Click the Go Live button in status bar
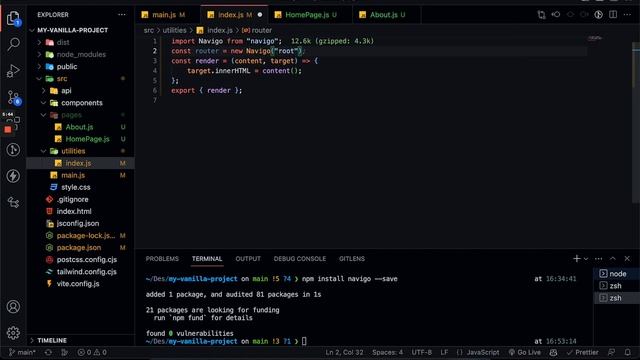 [524, 352]
